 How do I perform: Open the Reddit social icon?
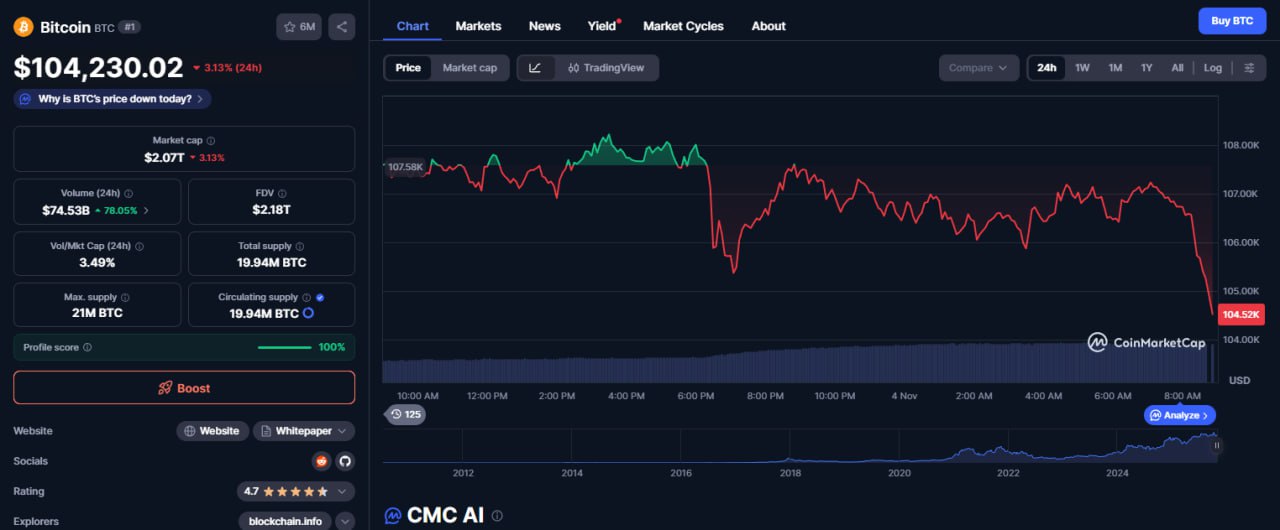tap(321, 461)
